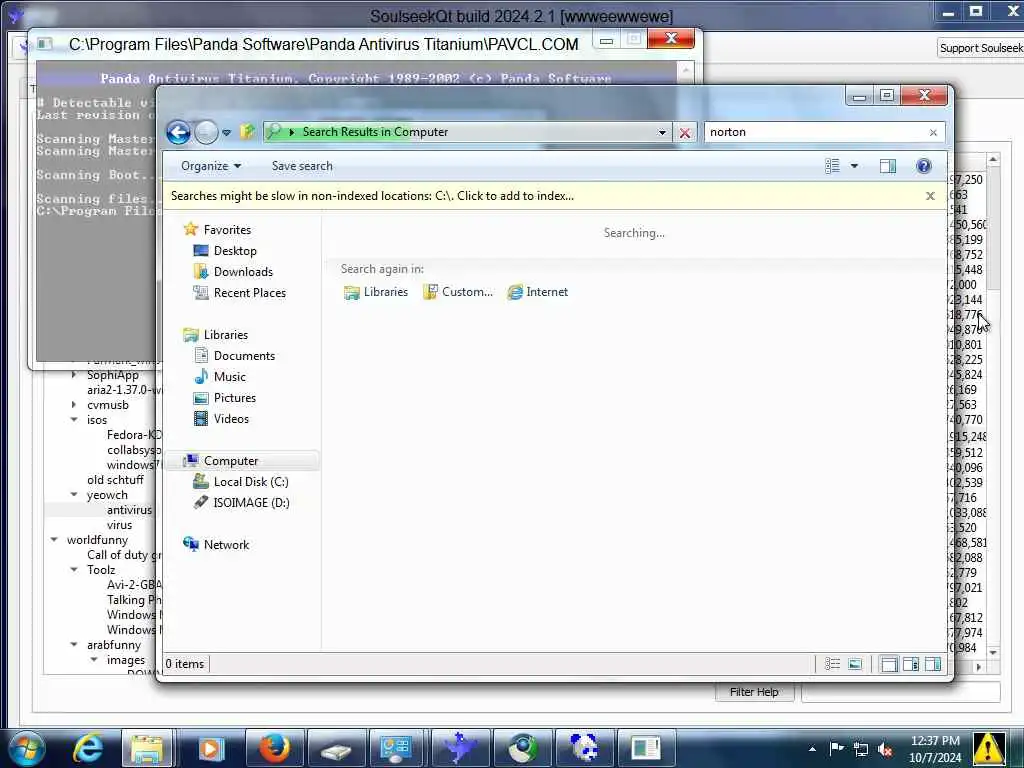The width and height of the screenshot is (1024, 768).
Task: Collapse the yeowch folder in the Soulseek tree
Action: point(74,495)
